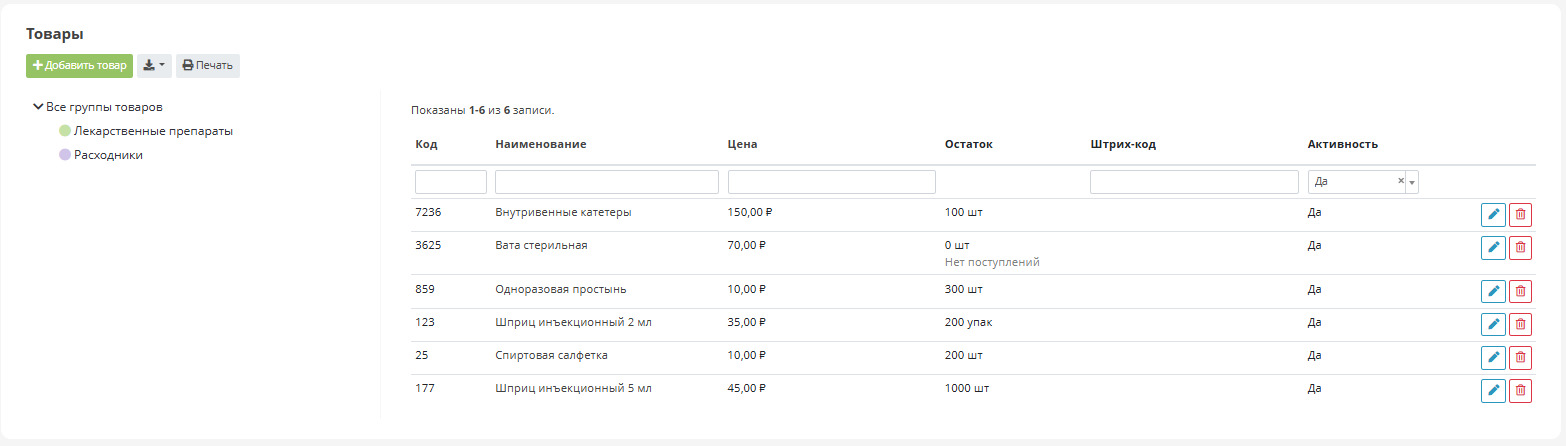Sort products by Цена column header
The height and width of the screenshot is (446, 1566).
coord(742,144)
